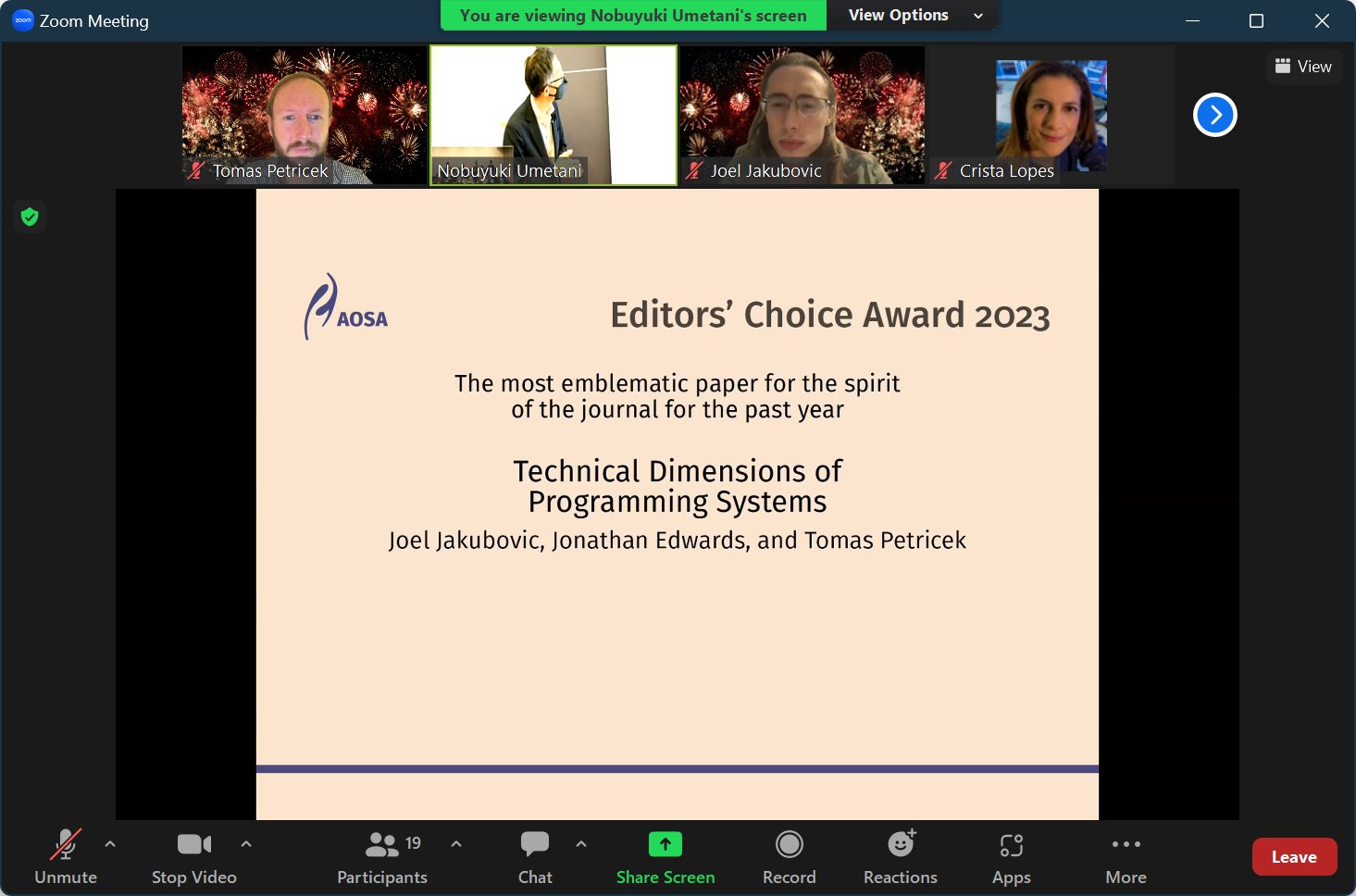
Task: Leave the meeting
Action: point(1293,857)
